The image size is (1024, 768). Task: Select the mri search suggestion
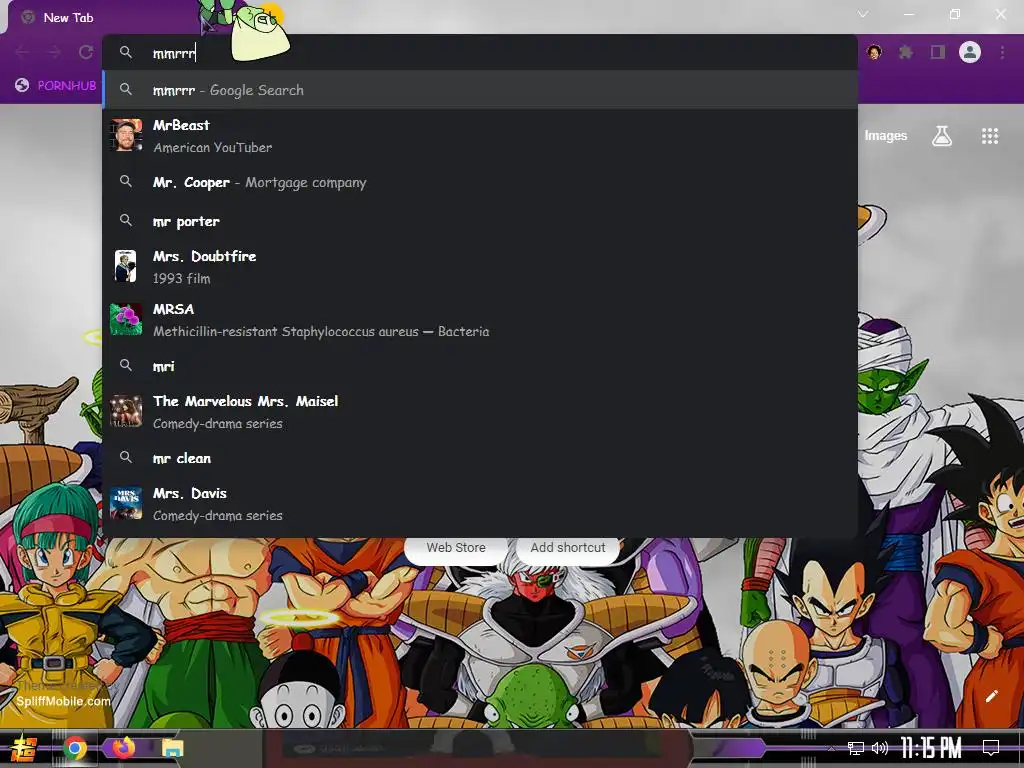[x=480, y=366]
